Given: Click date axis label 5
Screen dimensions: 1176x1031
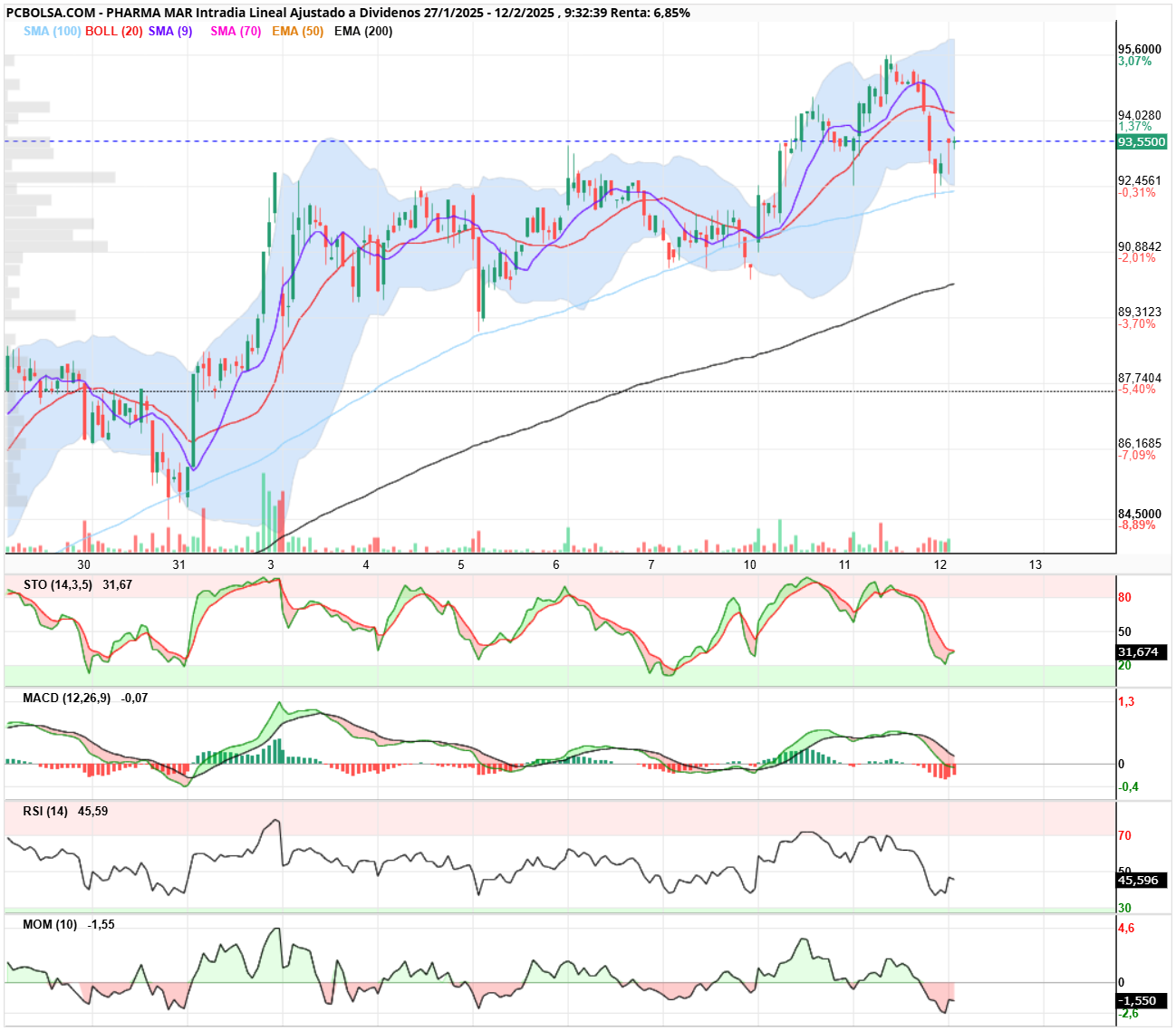Looking at the screenshot, I should pyautogui.click(x=461, y=564).
